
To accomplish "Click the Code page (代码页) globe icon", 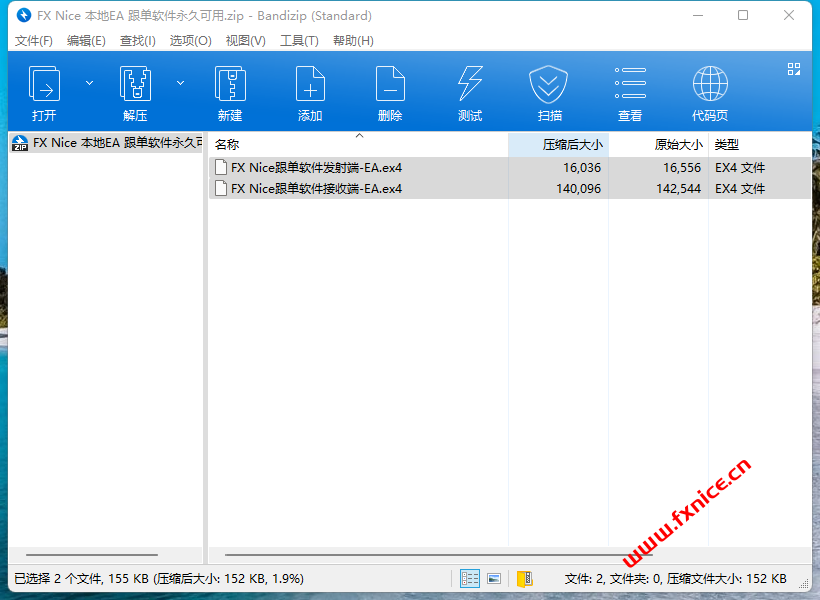I will pyautogui.click(x=710, y=83).
